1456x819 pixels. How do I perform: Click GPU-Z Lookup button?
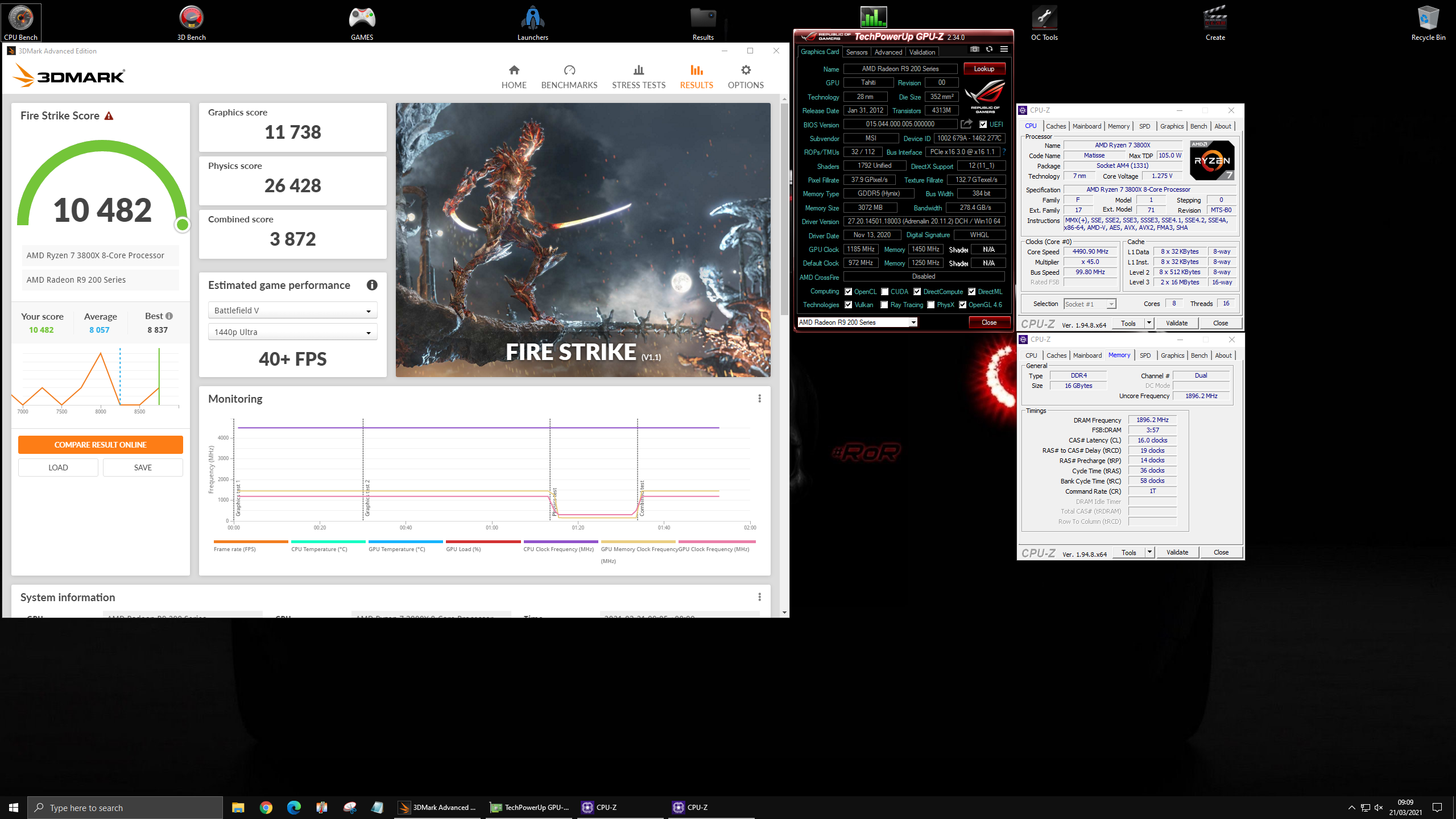[984, 69]
